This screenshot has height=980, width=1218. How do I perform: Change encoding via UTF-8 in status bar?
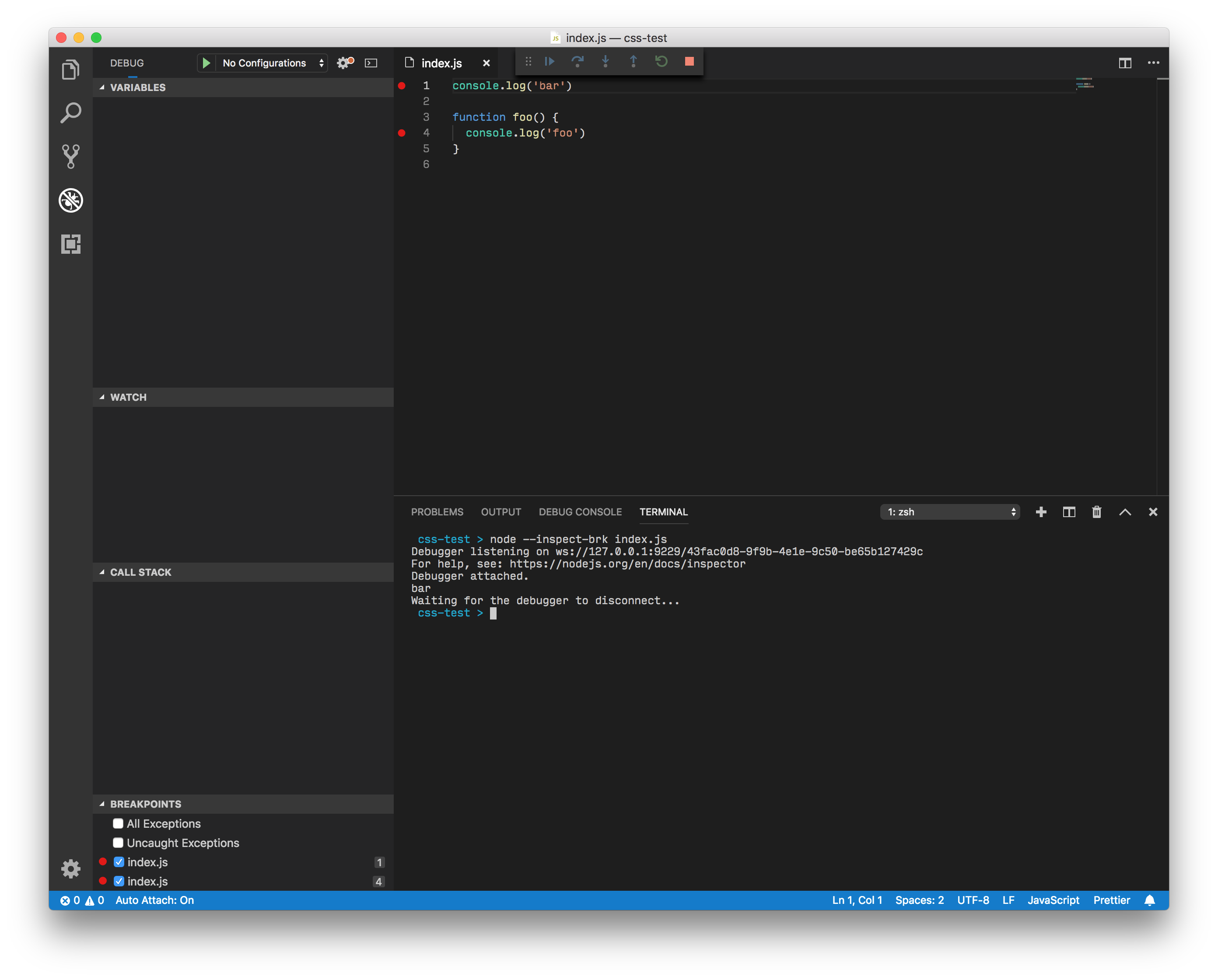[973, 900]
